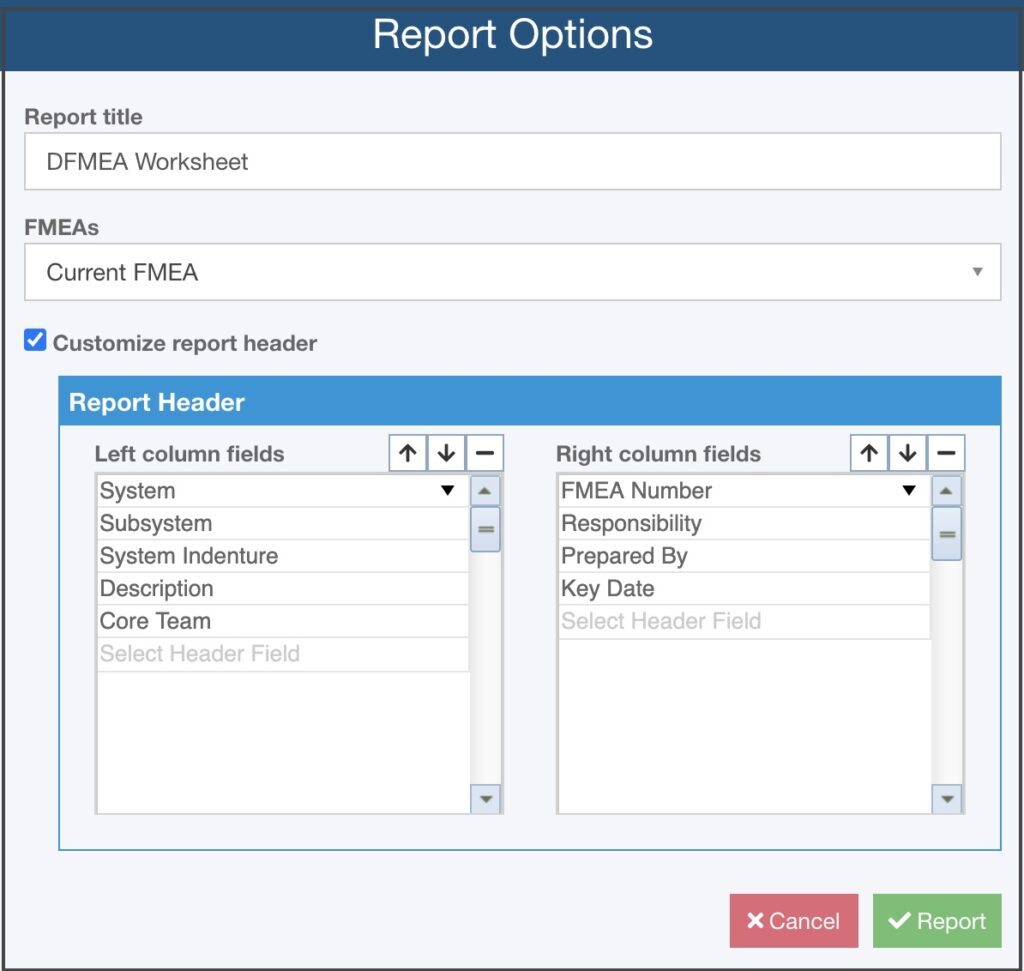This screenshot has width=1024, height=971.
Task: Move the selected left column field down
Action: 446,452
